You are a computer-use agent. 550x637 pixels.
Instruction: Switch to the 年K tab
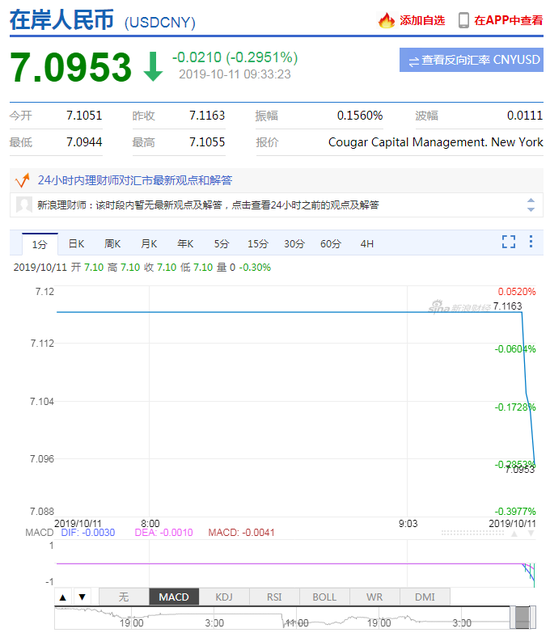(x=185, y=244)
